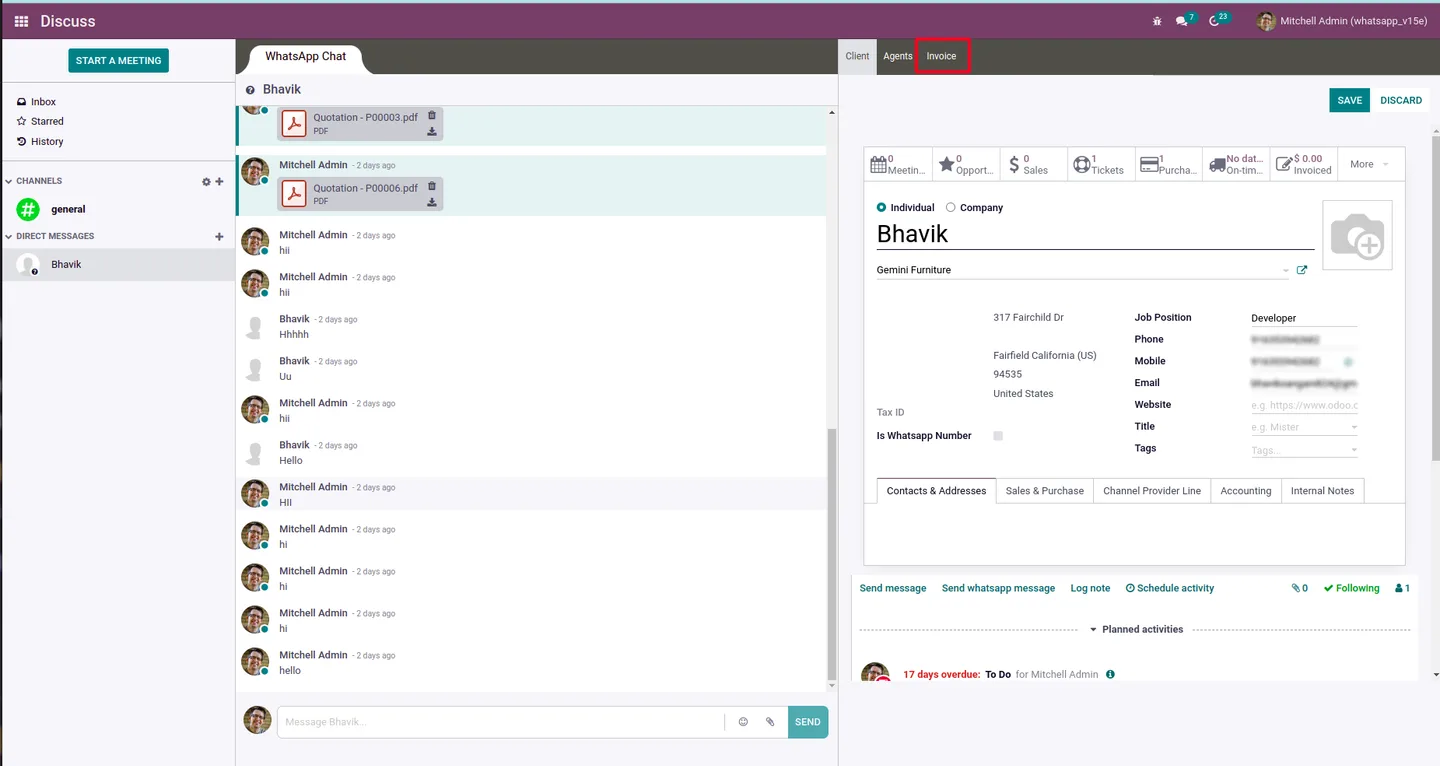Click Schedule activity link
The image size is (1440, 766).
tap(1170, 588)
